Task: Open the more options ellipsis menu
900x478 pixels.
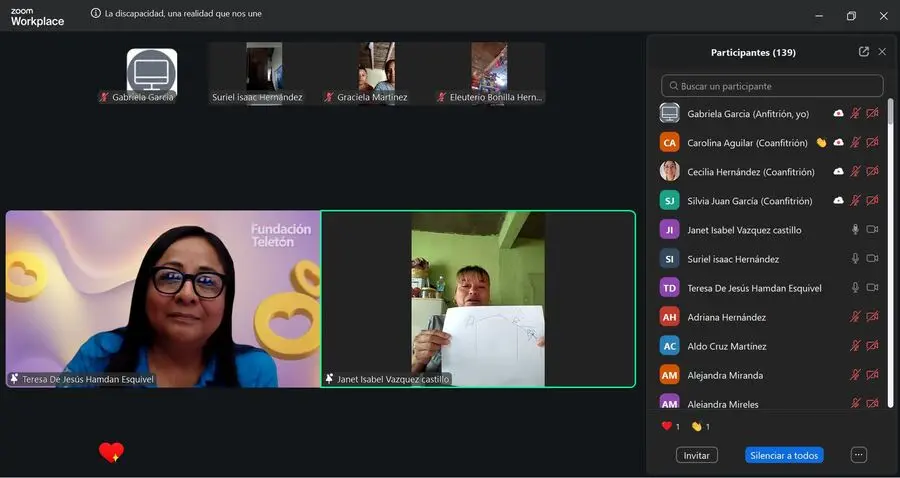Action: (859, 455)
